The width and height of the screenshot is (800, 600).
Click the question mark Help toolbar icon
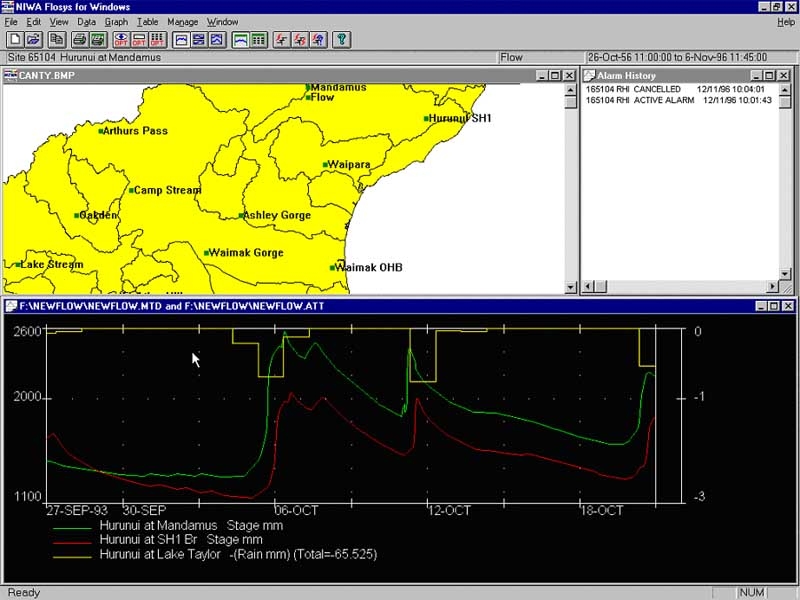pyautogui.click(x=342, y=40)
